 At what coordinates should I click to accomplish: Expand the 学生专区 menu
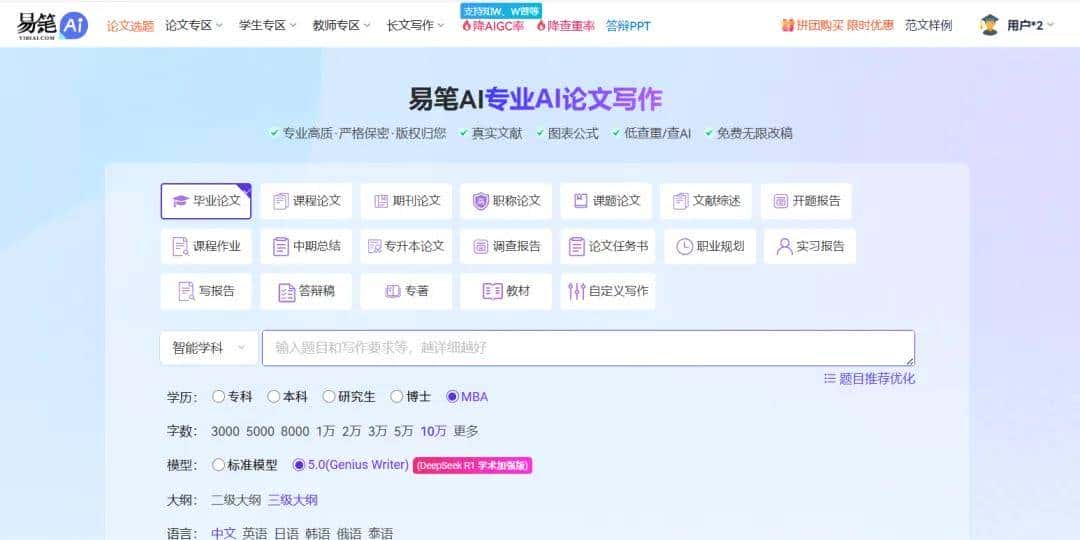268,25
